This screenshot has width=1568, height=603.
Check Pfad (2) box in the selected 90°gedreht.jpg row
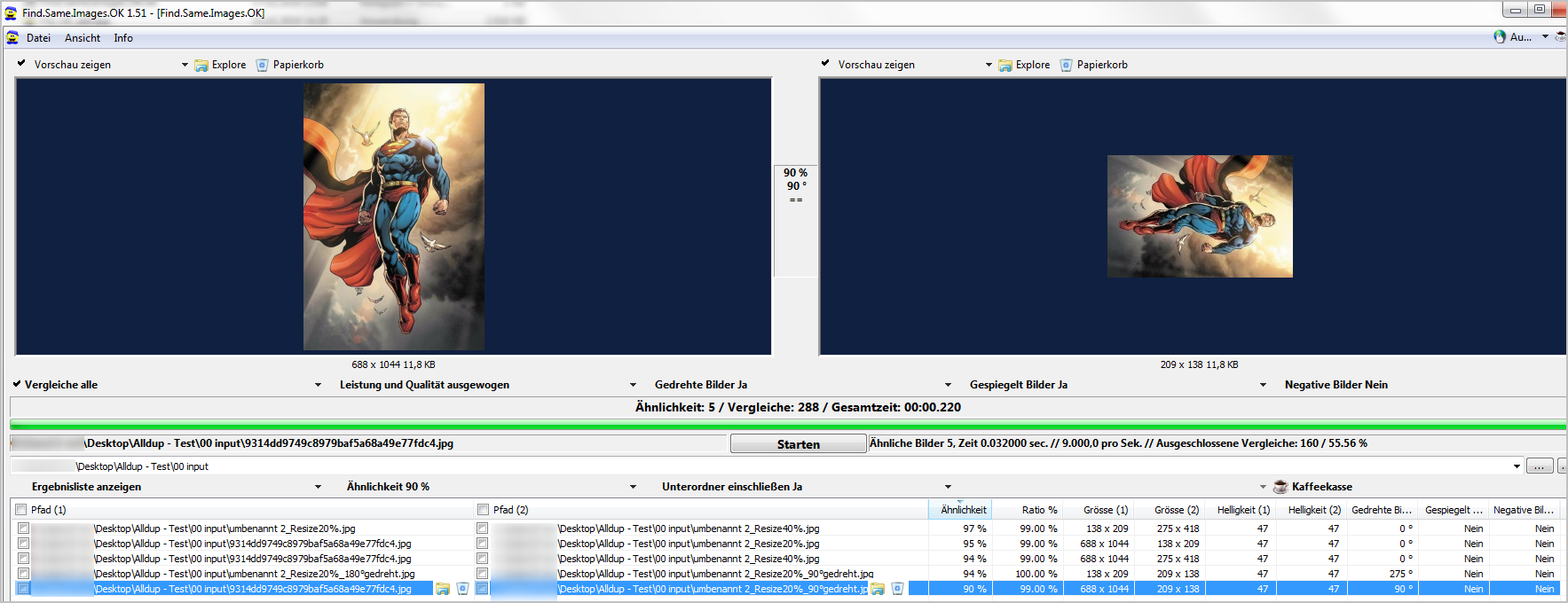point(483,589)
